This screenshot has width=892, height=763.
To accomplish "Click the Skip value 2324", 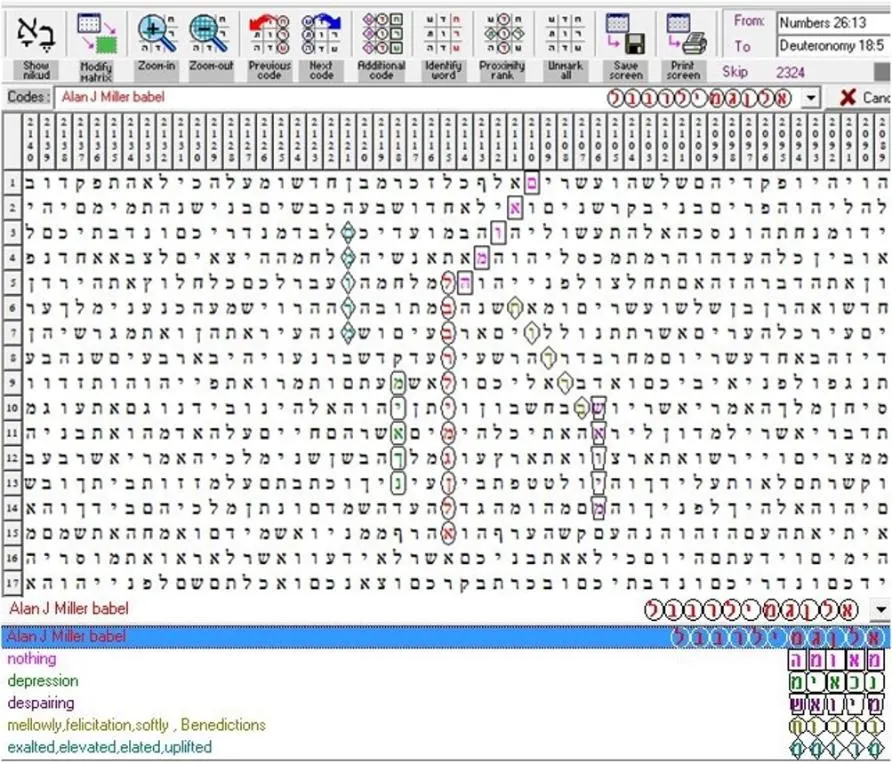I will click(790, 72).
